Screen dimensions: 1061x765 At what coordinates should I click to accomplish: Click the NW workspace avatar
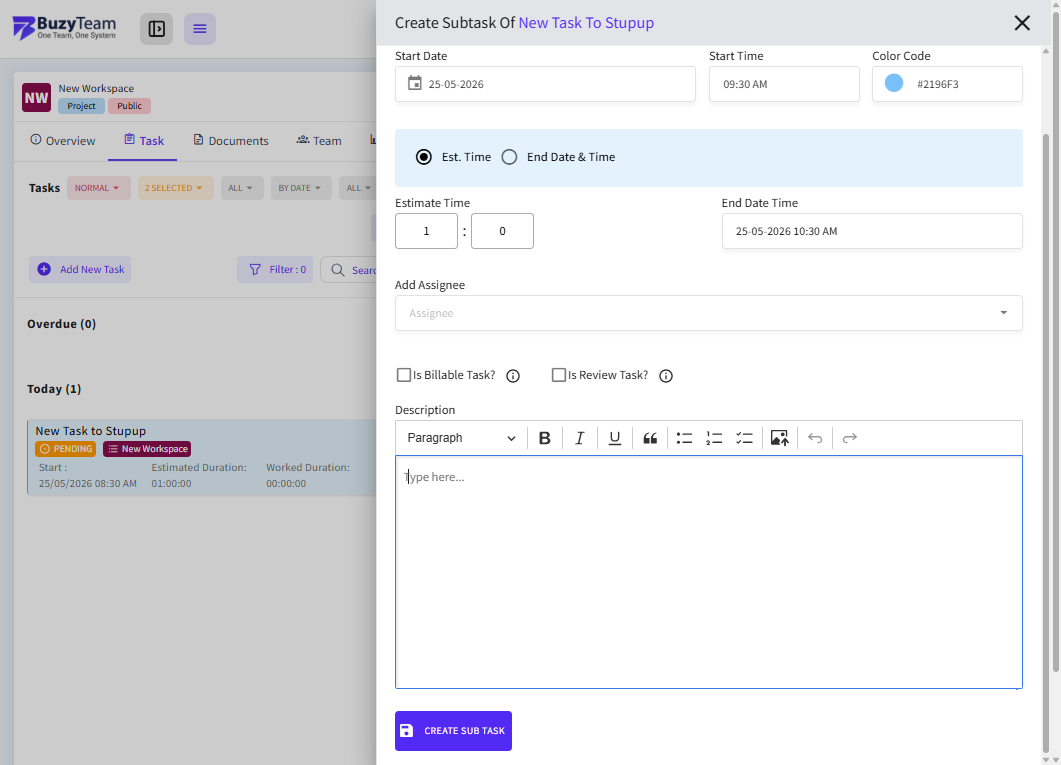(x=37, y=97)
